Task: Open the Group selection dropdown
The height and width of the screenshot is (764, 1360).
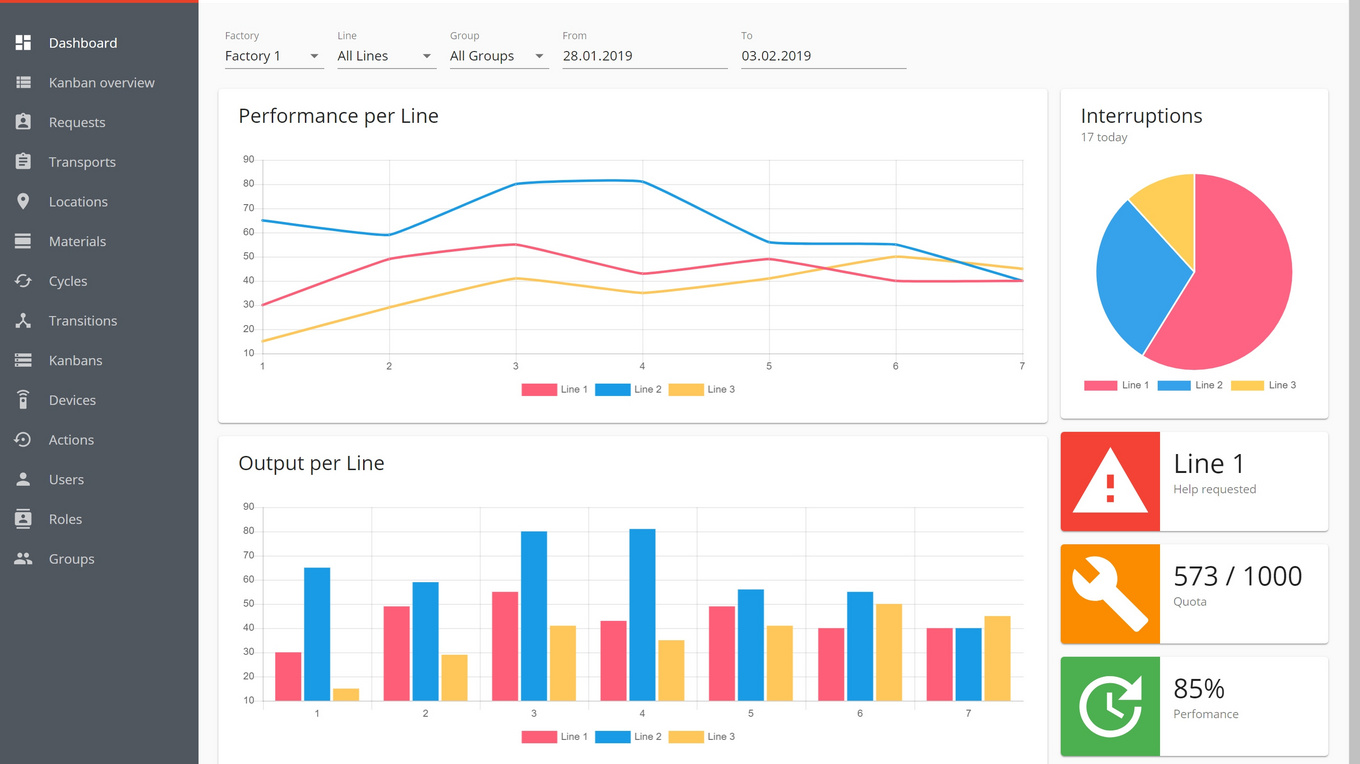Action: coord(498,56)
